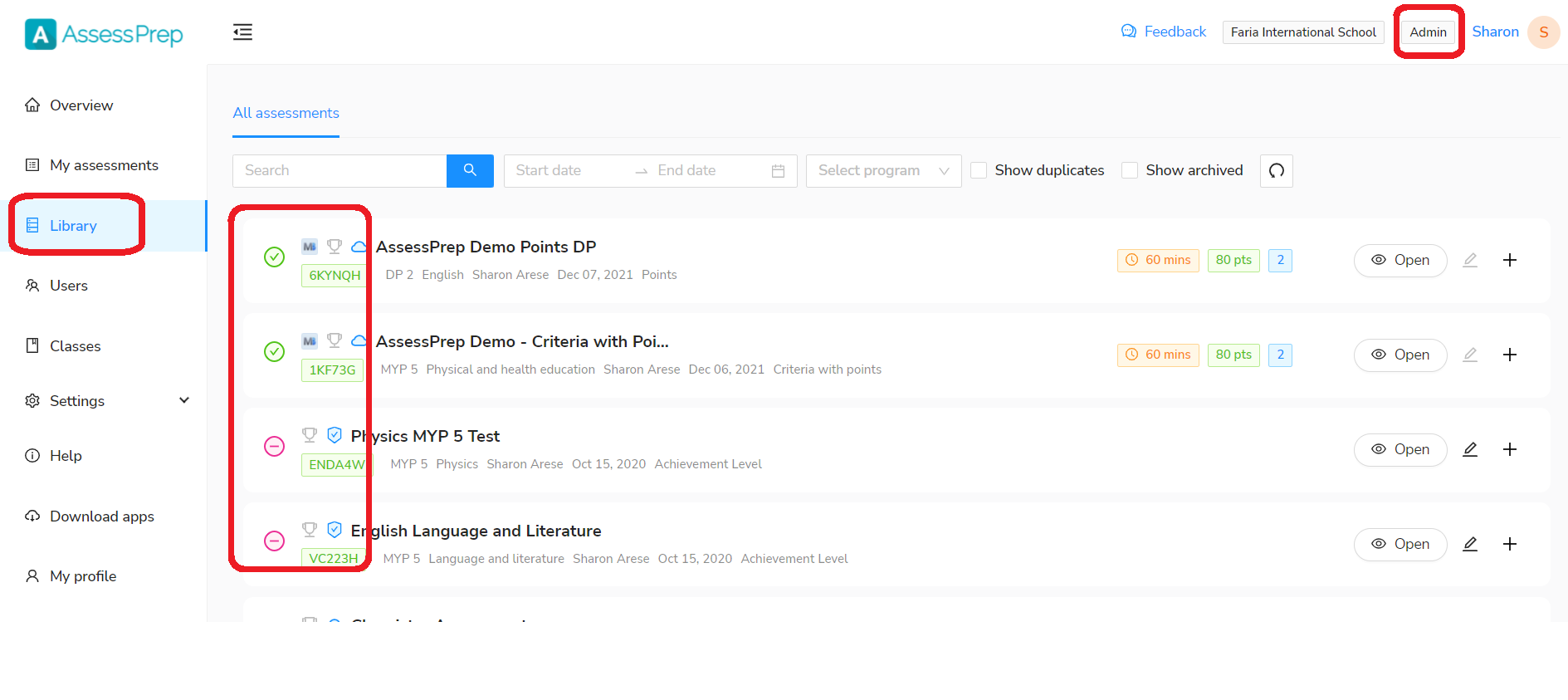
Task: Edit English Language and Literature with pencil icon
Action: point(1470,545)
